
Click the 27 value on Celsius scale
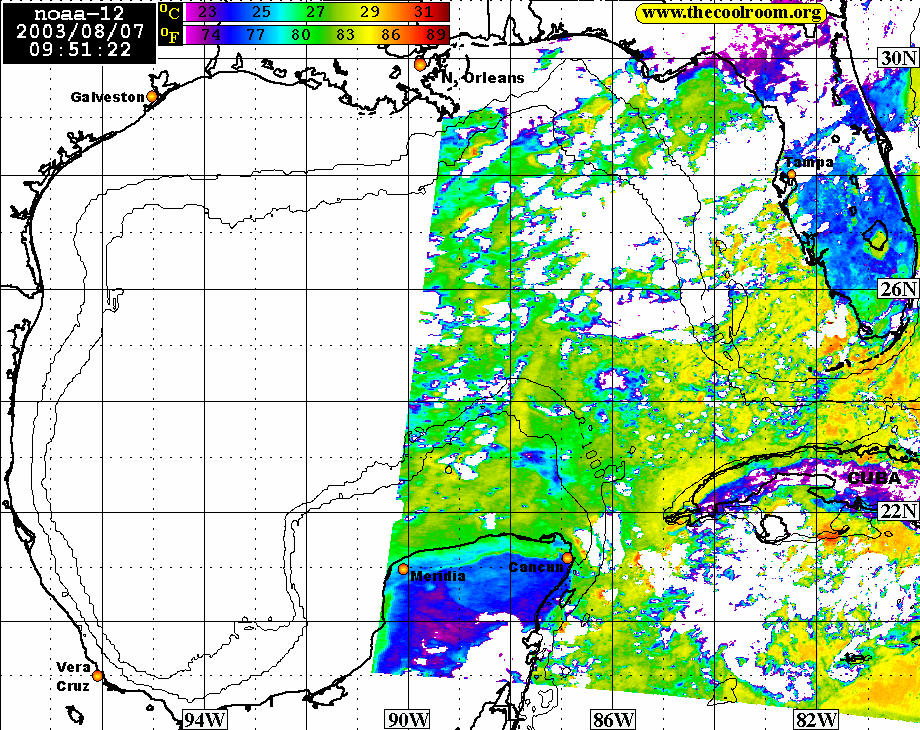pyautogui.click(x=316, y=12)
